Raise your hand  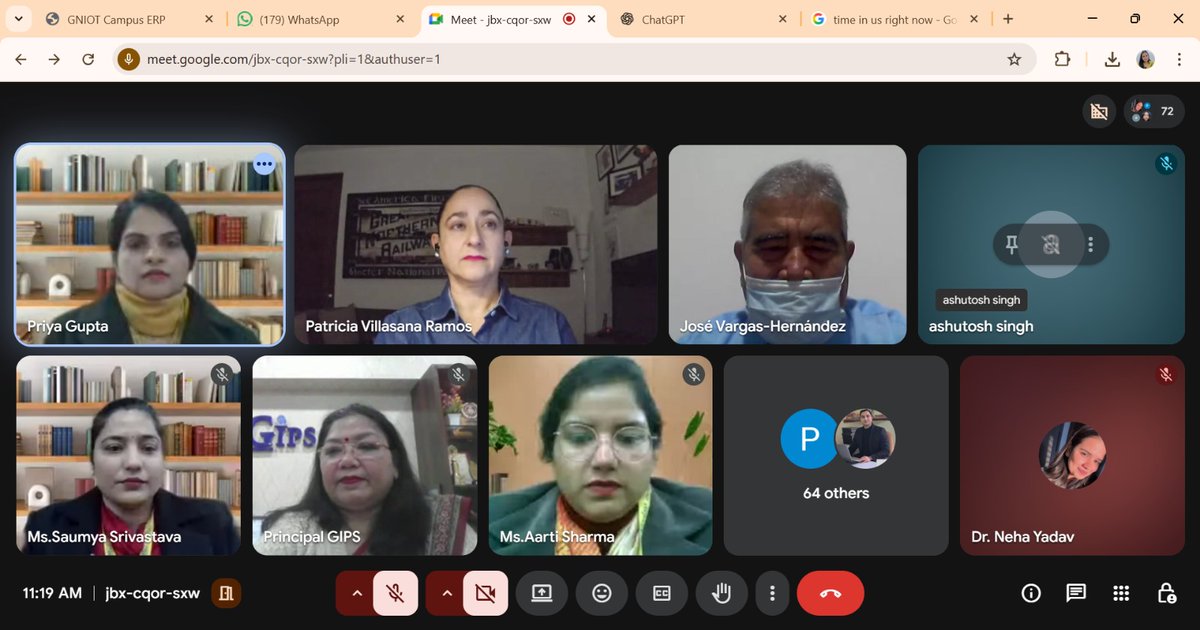(721, 593)
